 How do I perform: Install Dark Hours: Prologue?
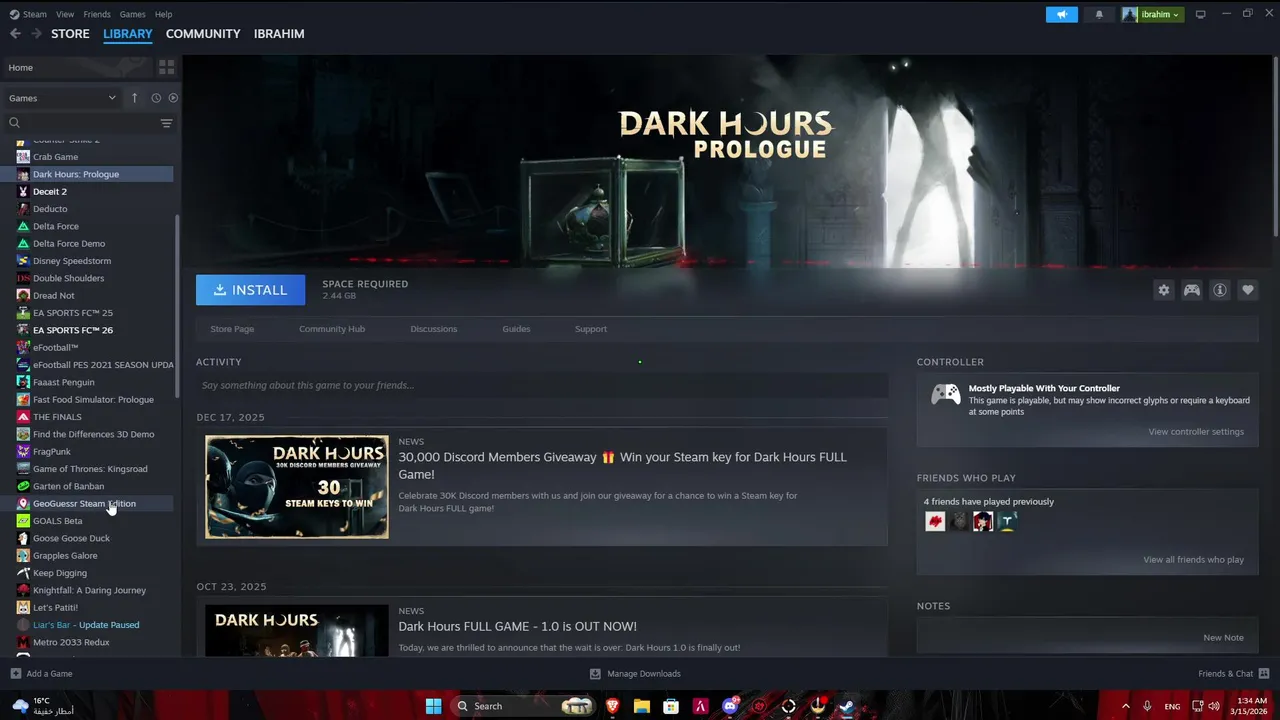250,290
